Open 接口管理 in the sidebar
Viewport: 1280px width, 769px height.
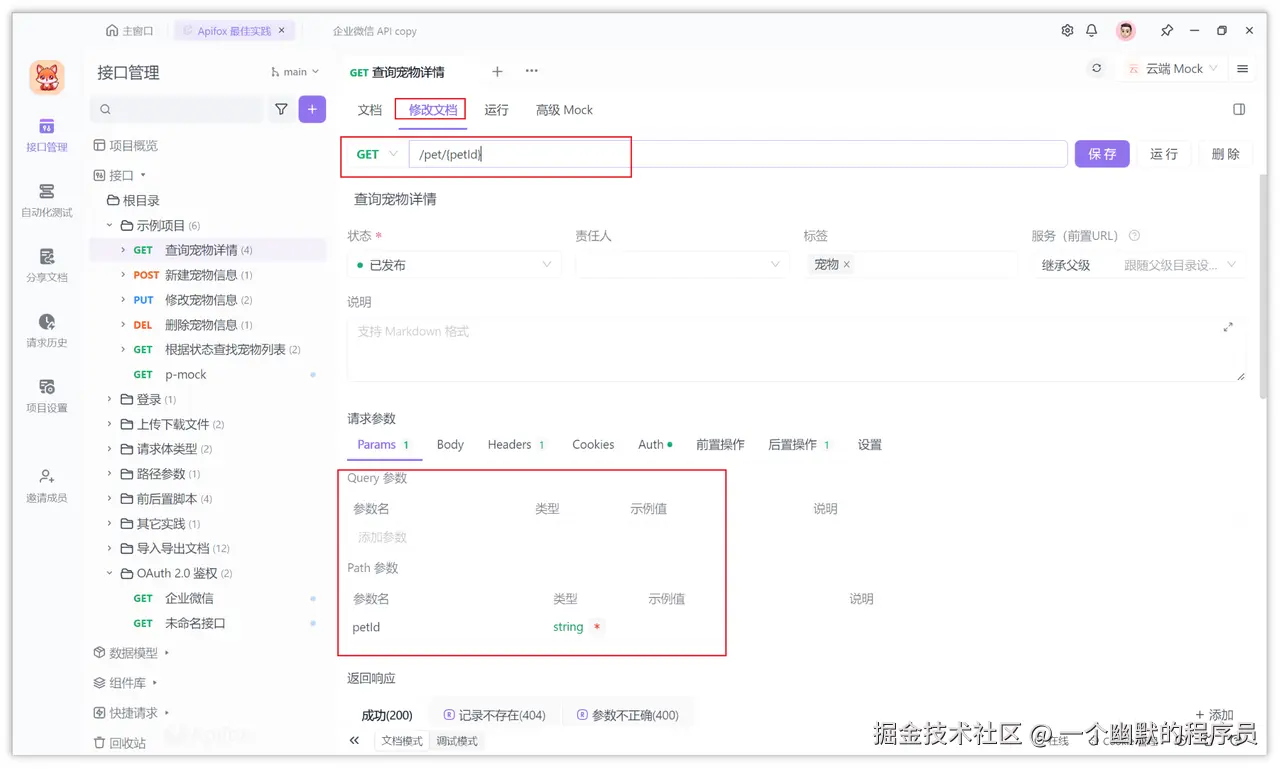(x=46, y=135)
